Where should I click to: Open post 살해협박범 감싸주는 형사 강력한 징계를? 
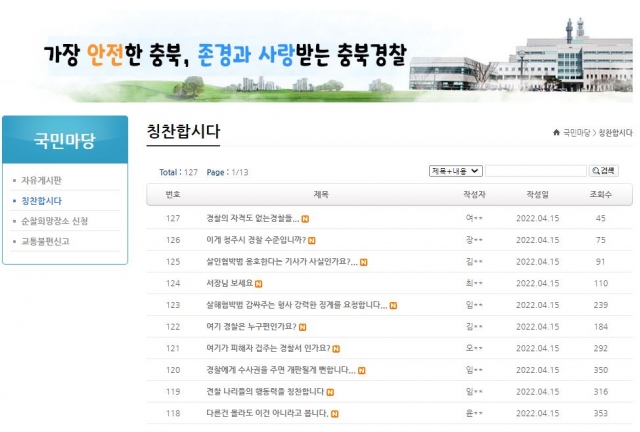click(296, 305)
